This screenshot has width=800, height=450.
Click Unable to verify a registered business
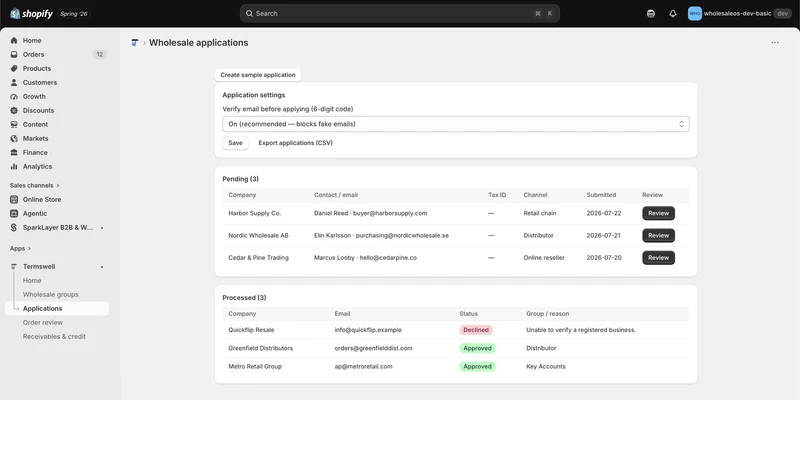pyautogui.click(x=581, y=330)
